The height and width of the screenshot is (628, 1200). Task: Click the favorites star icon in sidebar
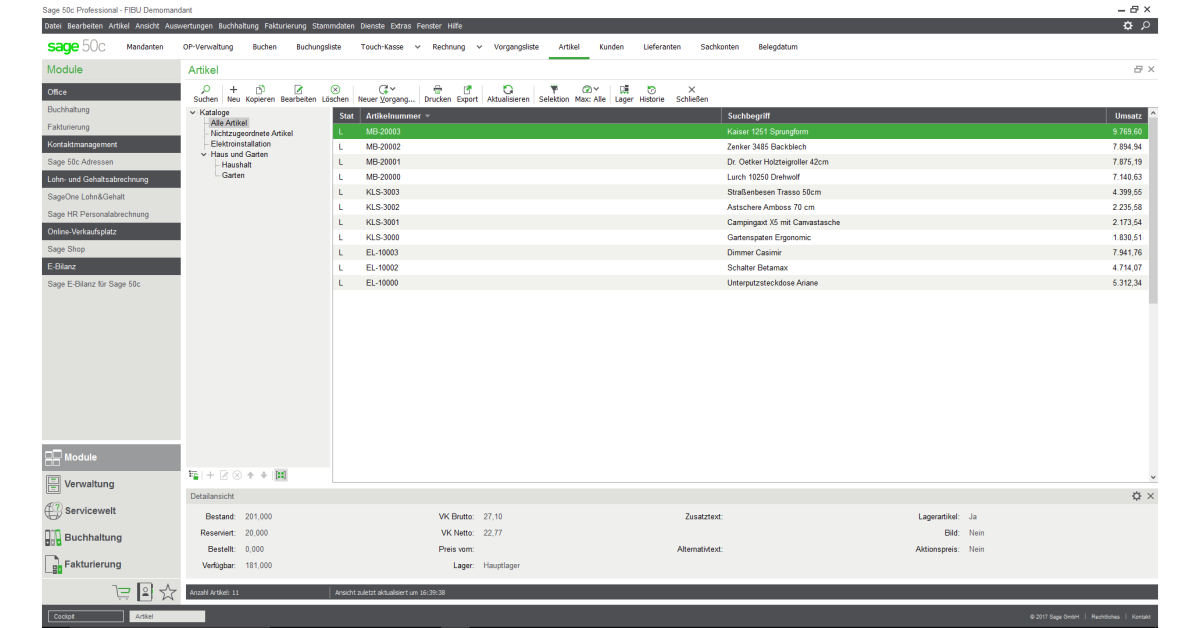coord(168,591)
